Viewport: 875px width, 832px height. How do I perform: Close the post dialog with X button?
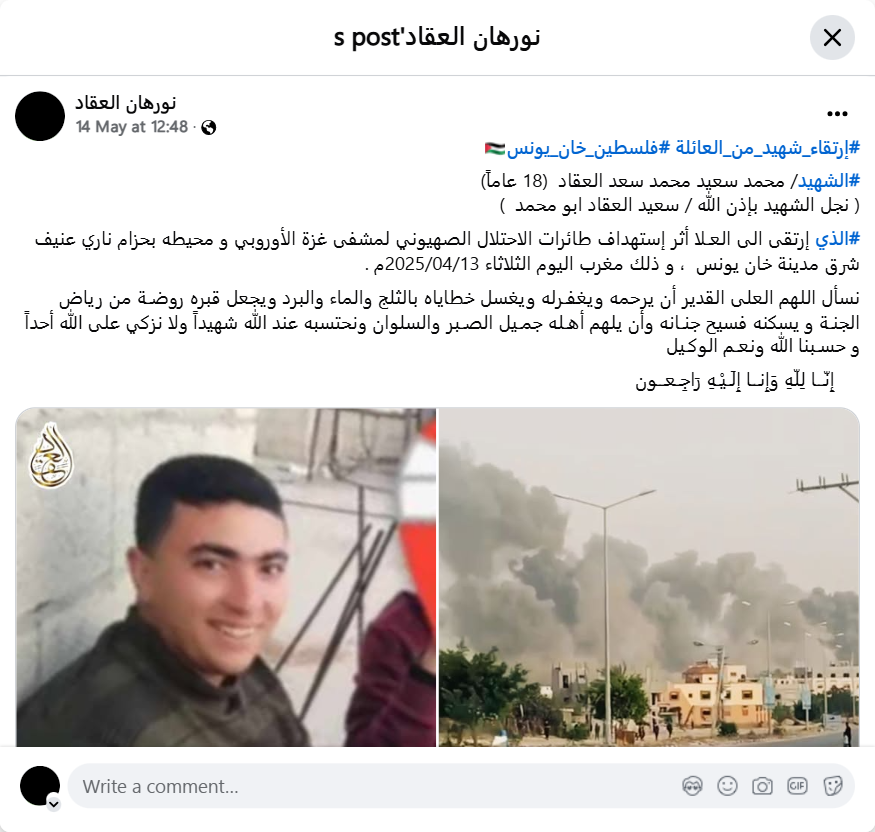[x=832, y=38]
